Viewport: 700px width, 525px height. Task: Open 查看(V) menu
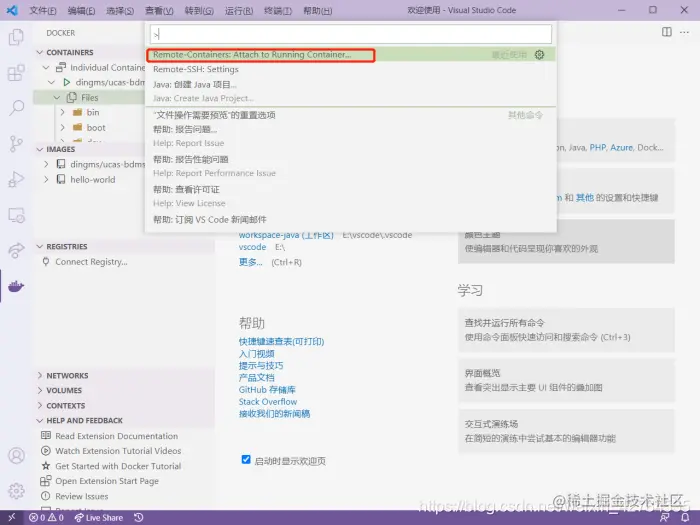pyautogui.click(x=159, y=10)
